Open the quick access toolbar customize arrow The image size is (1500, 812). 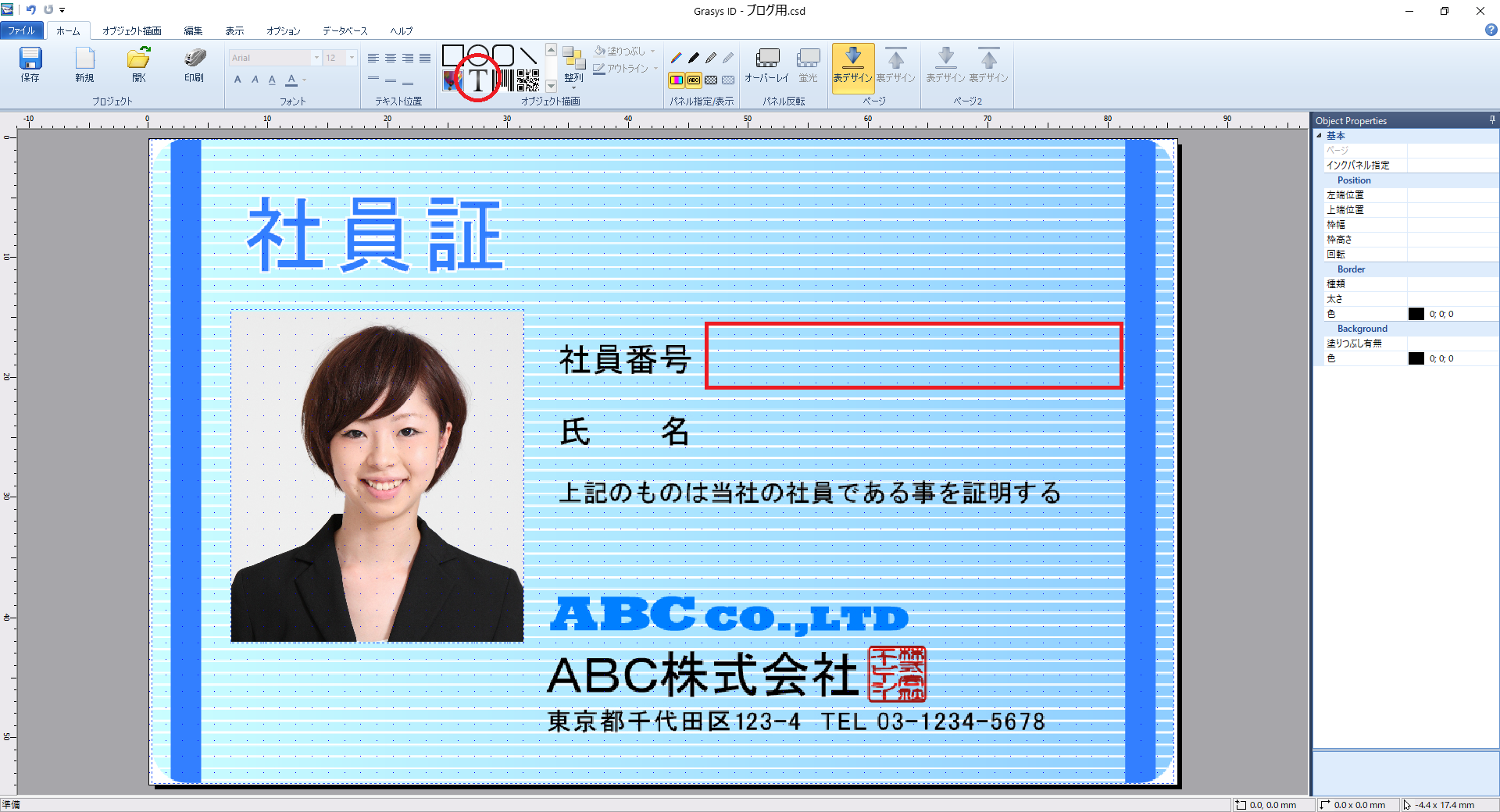click(x=62, y=10)
